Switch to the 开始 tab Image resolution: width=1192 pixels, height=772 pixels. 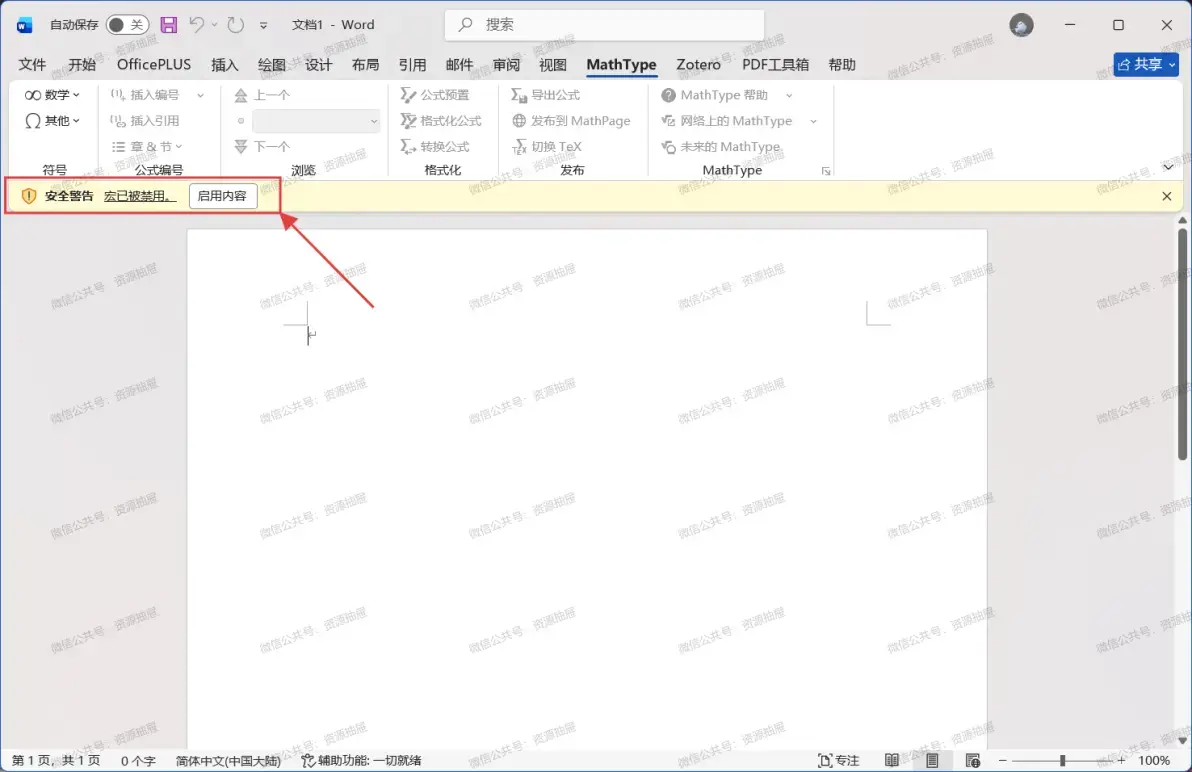pyautogui.click(x=82, y=65)
